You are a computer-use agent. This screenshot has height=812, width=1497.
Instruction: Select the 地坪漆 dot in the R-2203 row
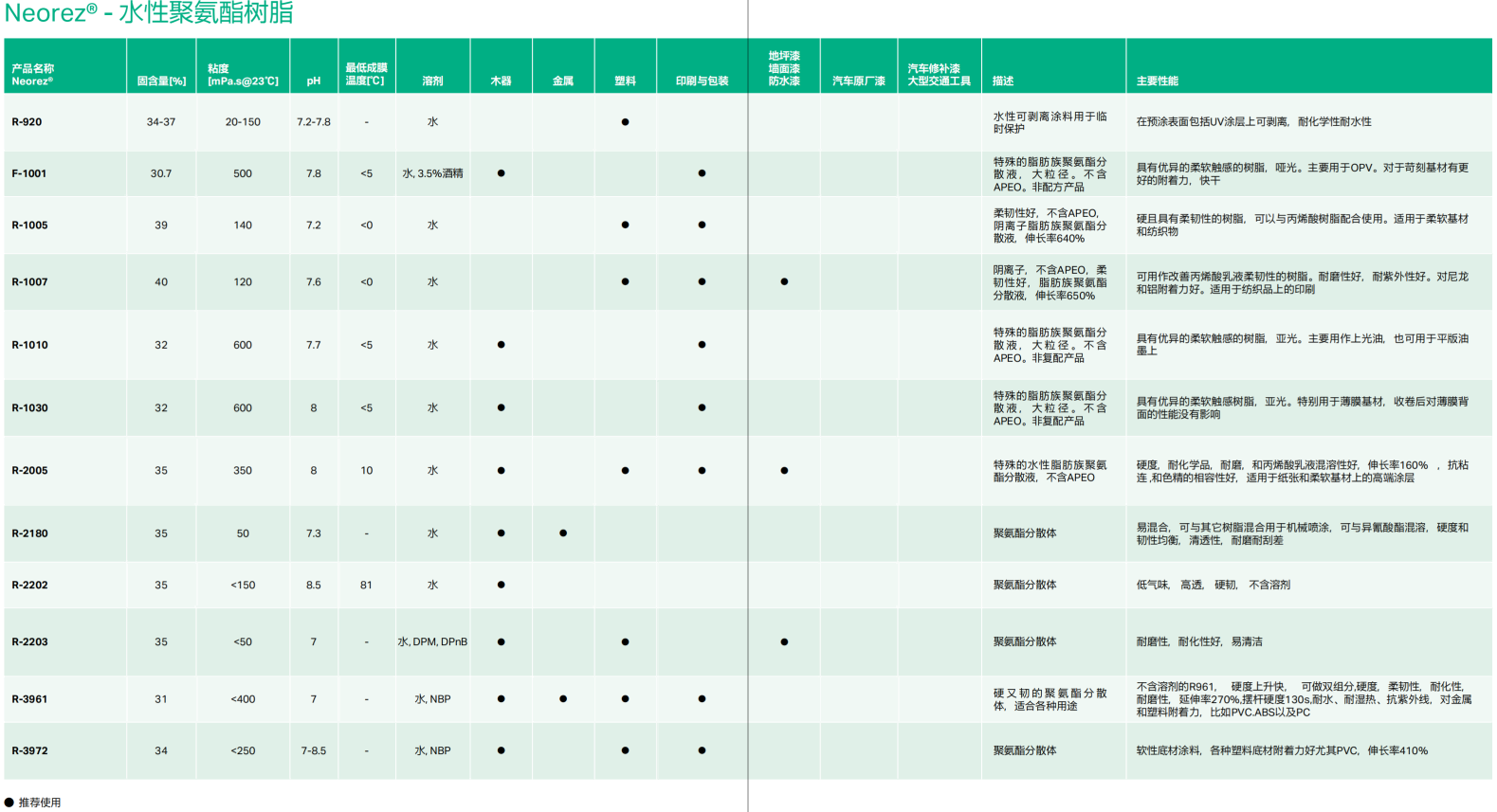click(784, 642)
